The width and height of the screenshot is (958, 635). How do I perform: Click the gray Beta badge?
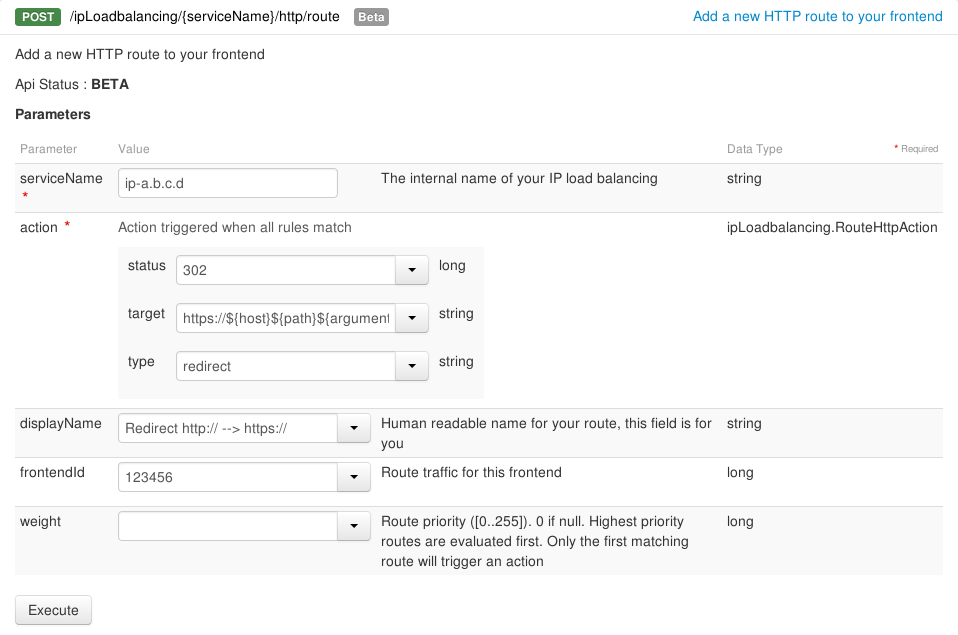(371, 17)
